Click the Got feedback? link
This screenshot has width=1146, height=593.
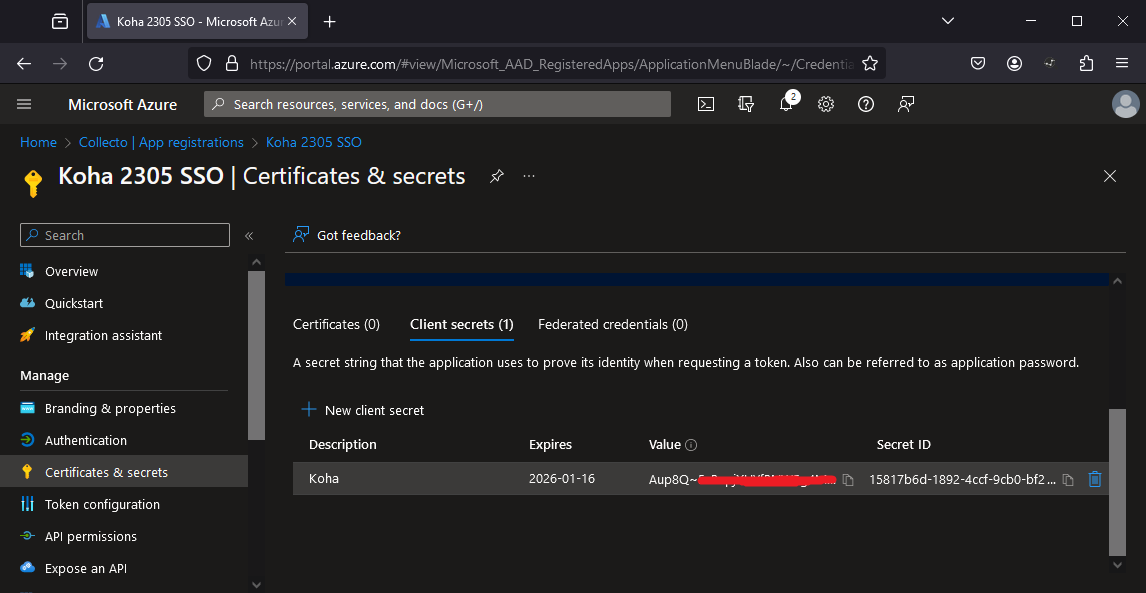347,235
